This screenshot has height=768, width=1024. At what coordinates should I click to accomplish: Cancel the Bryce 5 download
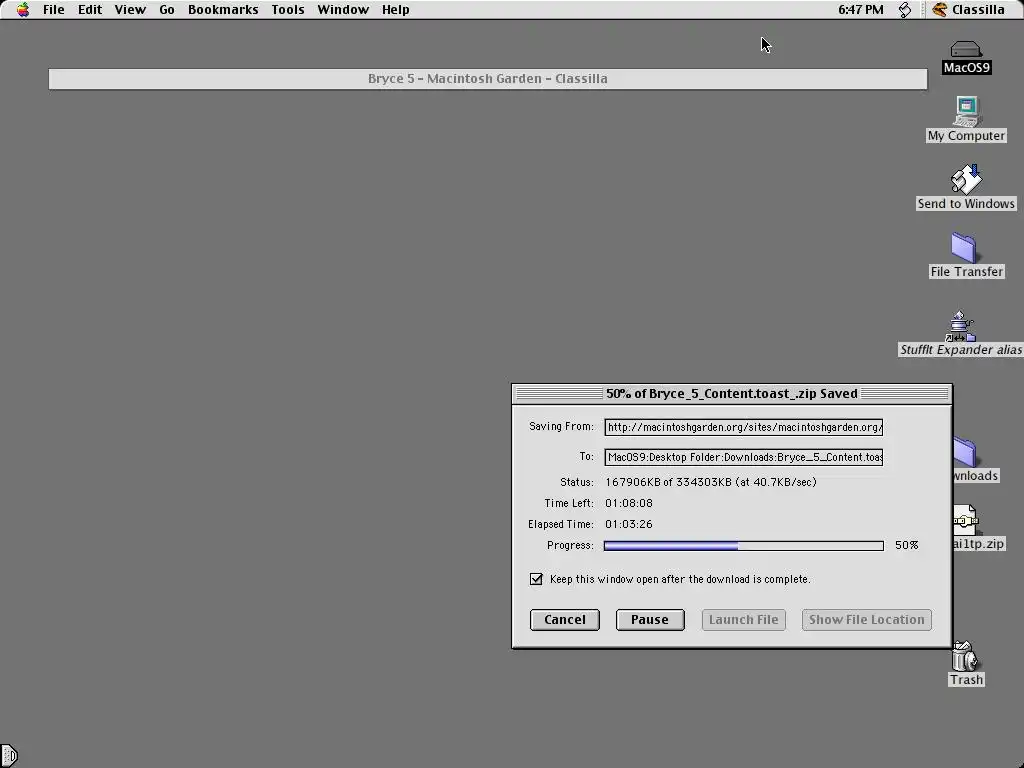[565, 620]
